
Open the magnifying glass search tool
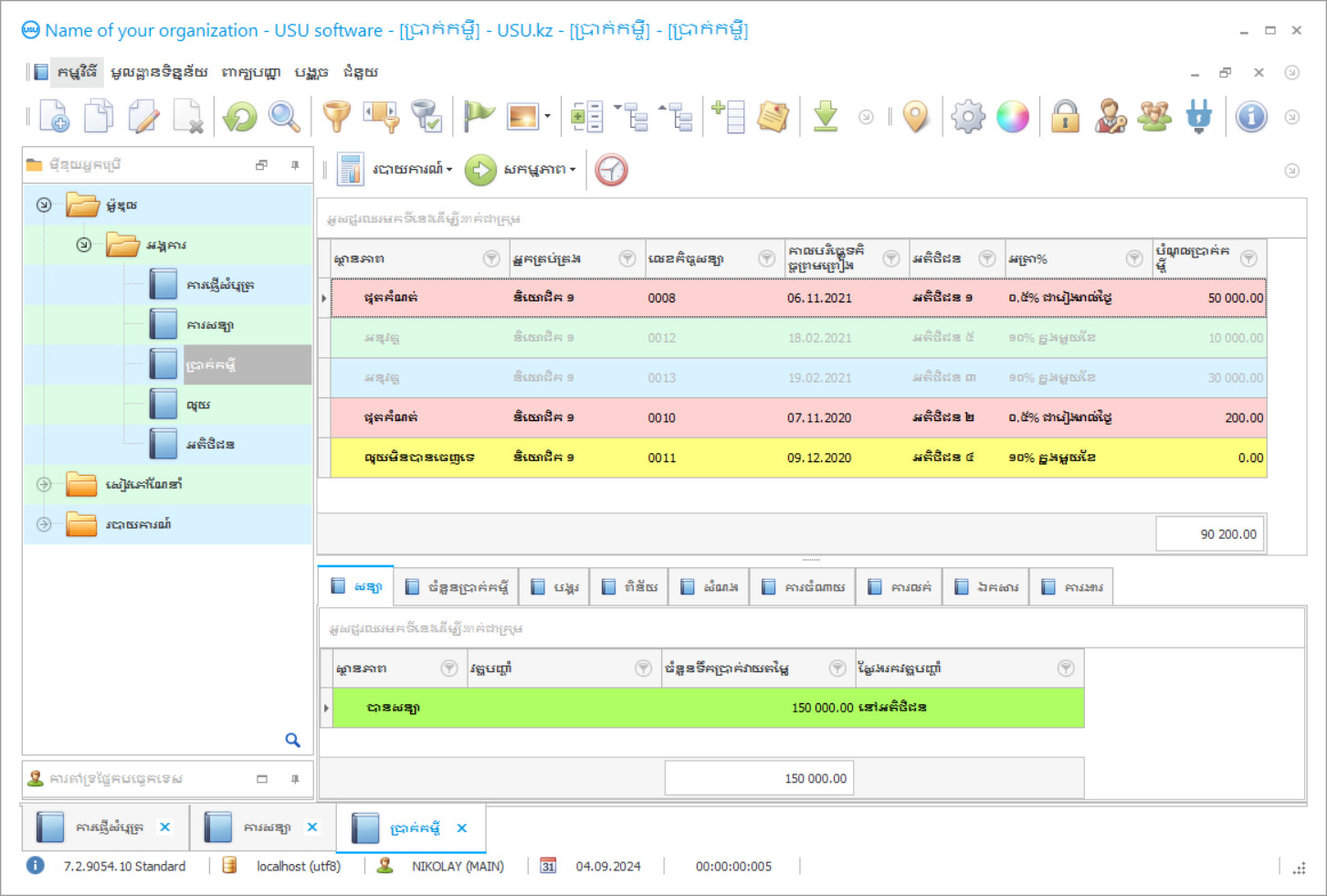coord(284,117)
